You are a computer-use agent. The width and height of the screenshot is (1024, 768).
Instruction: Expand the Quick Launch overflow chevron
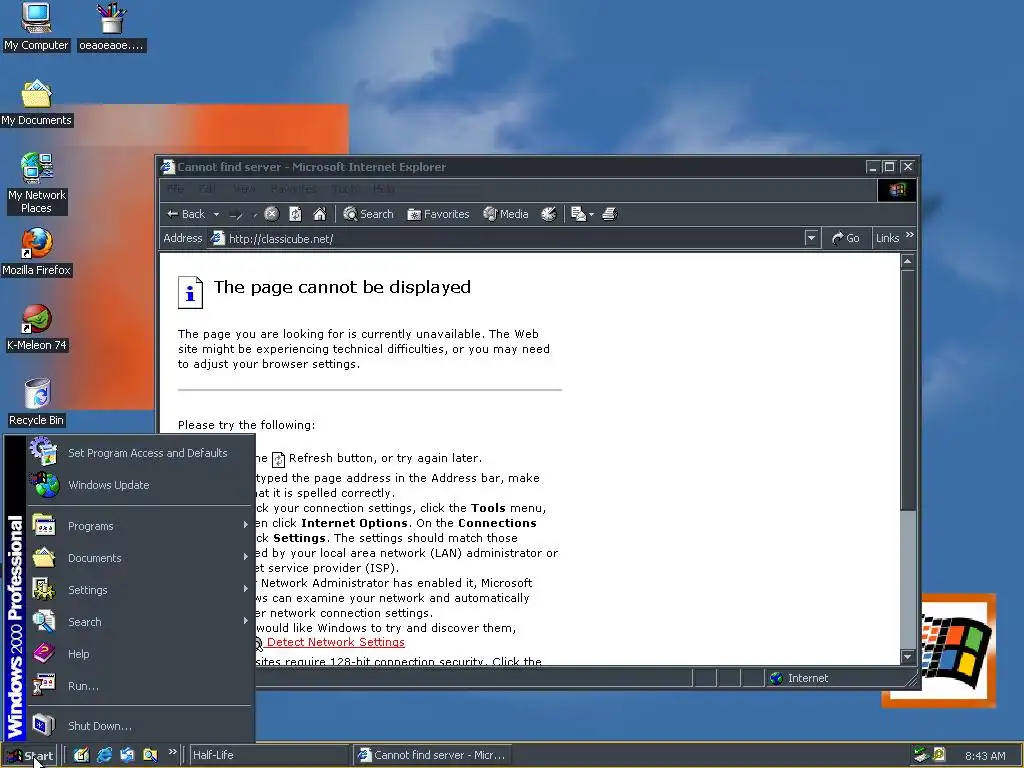[x=172, y=752]
